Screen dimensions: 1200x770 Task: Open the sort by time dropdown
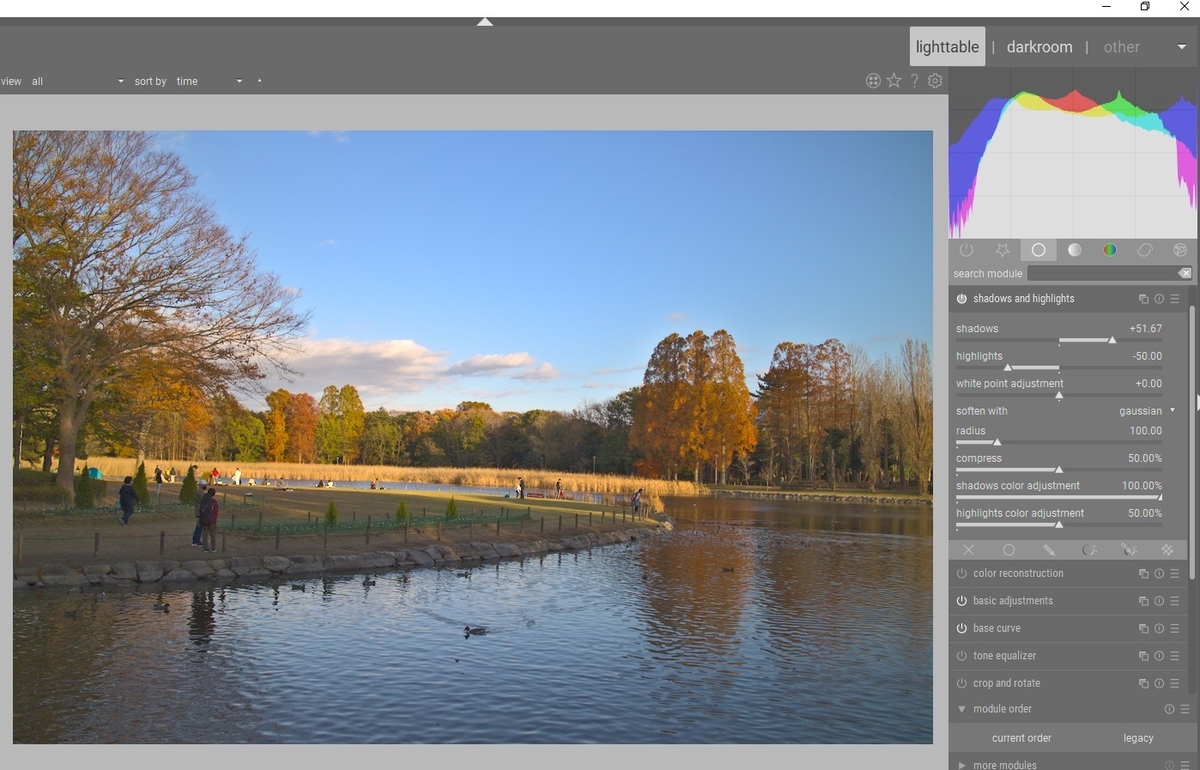(209, 82)
